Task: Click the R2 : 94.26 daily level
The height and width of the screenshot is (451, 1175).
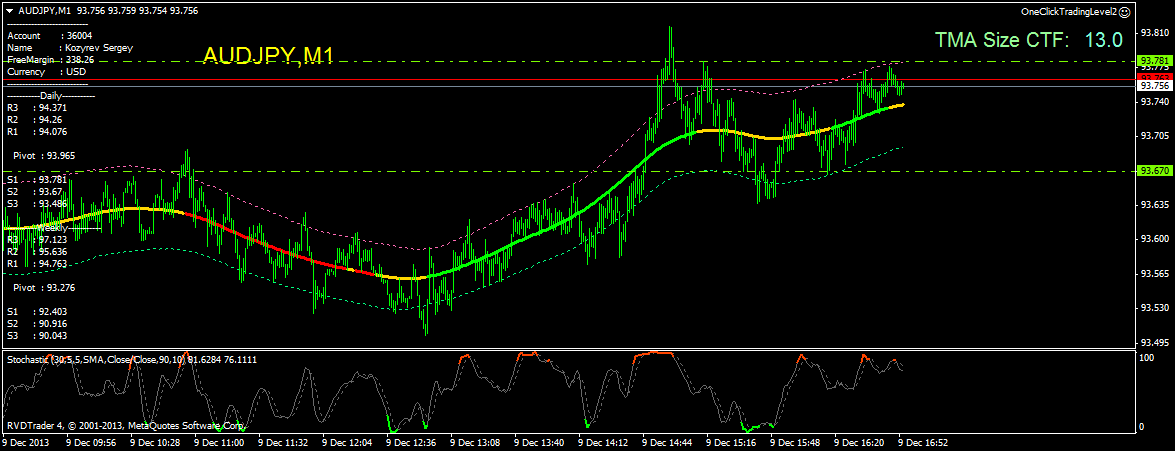Action: pos(34,120)
